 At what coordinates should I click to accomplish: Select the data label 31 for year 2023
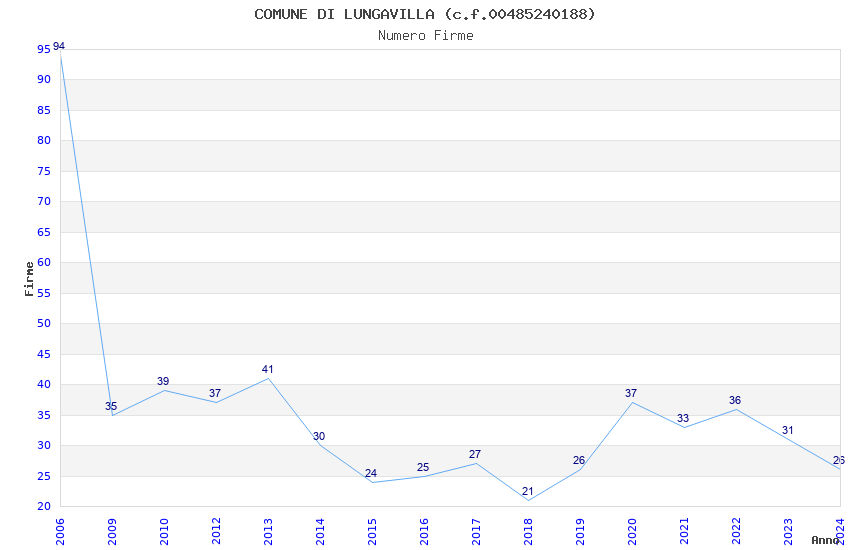tap(788, 430)
